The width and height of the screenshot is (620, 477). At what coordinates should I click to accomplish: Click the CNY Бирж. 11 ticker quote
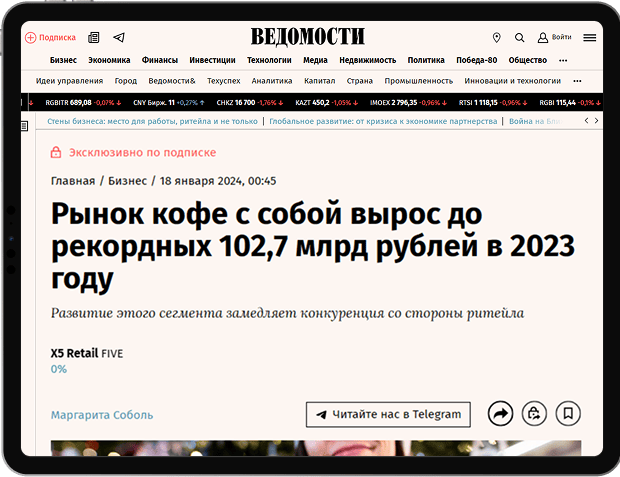coord(169,102)
